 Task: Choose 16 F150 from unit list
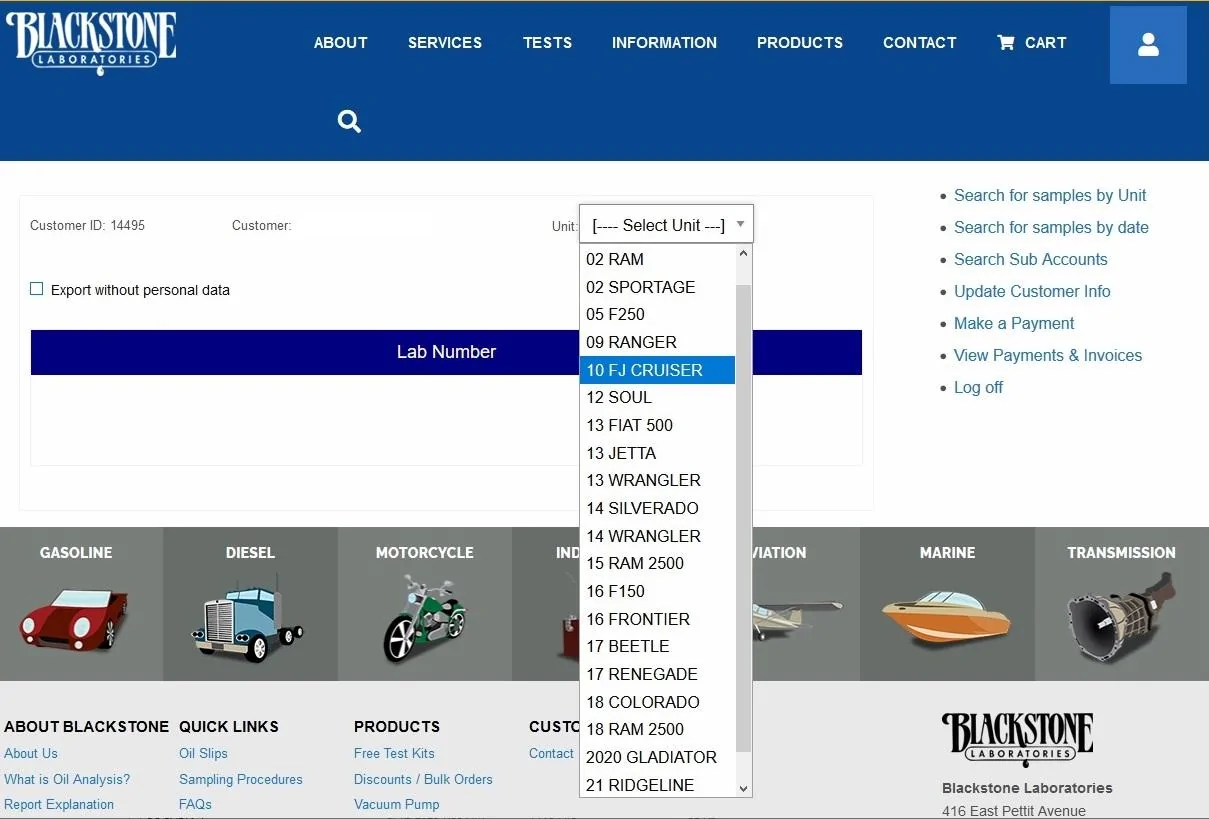(x=657, y=591)
